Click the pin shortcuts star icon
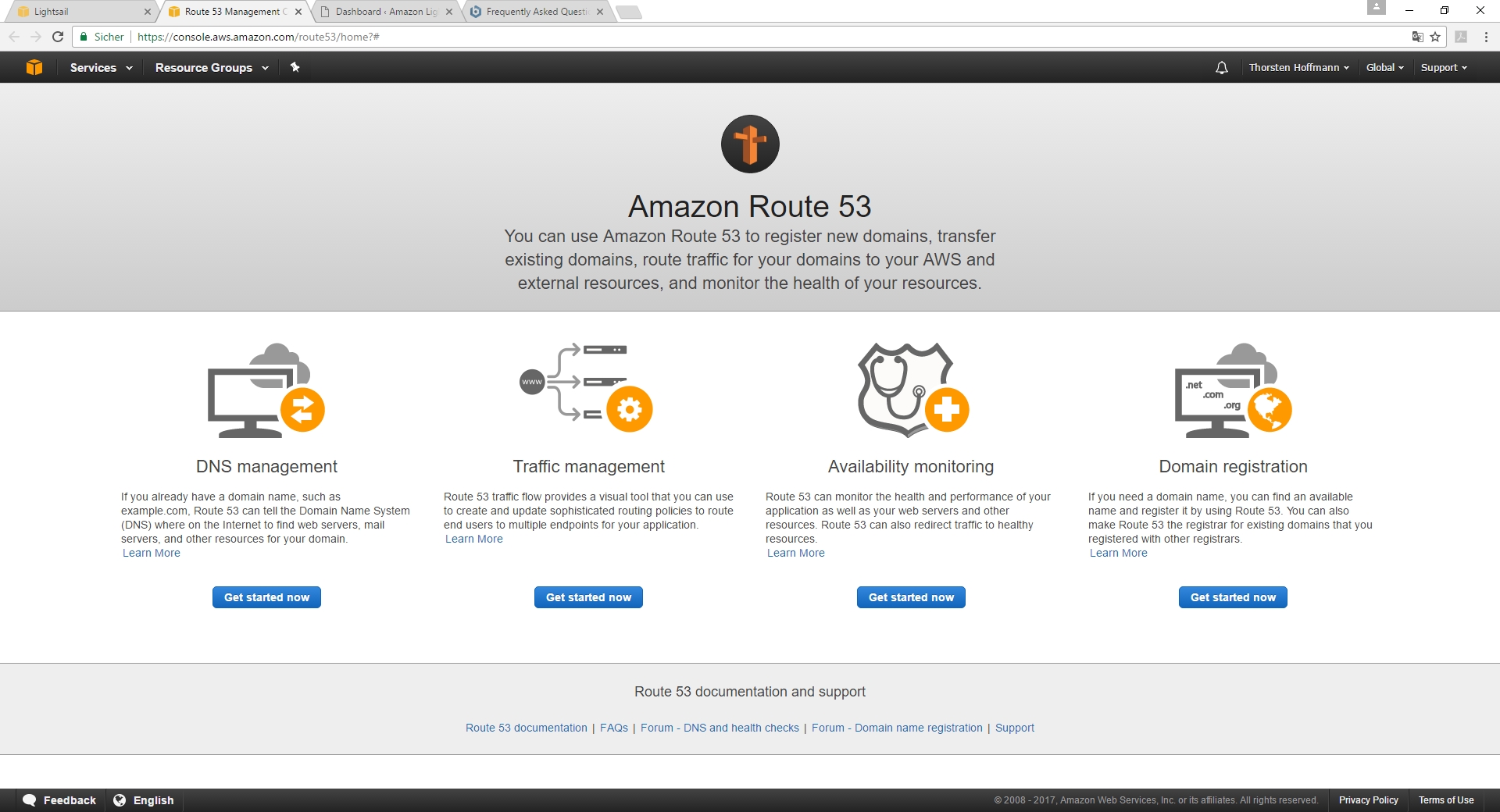The image size is (1500, 812). (295, 67)
